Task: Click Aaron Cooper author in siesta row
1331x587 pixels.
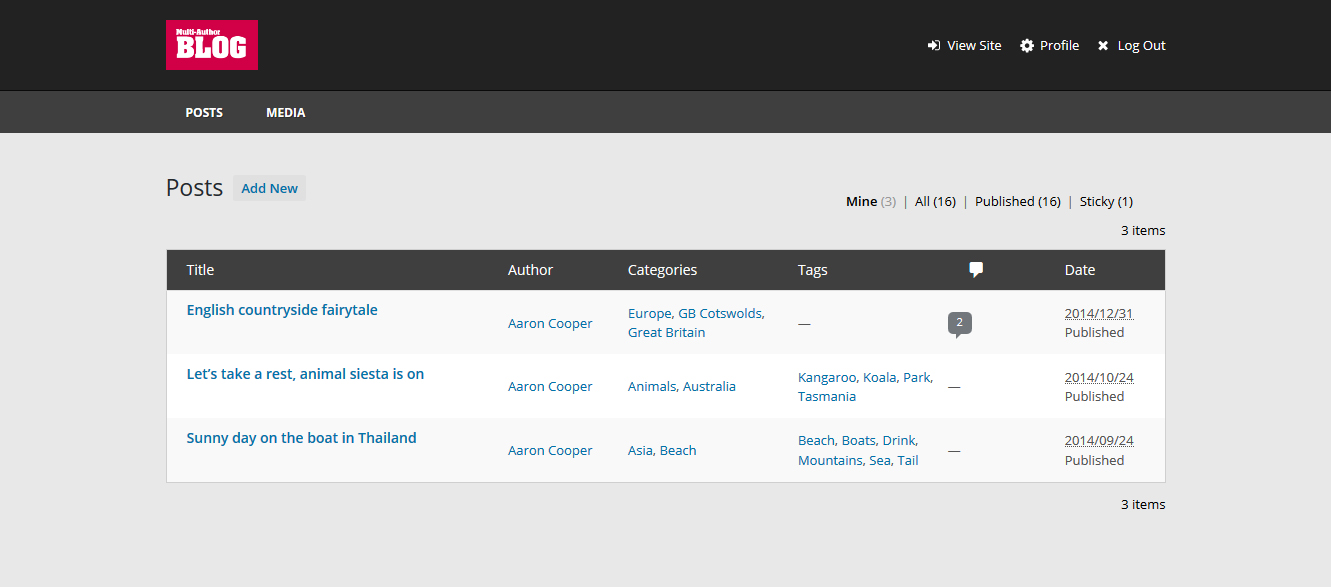Action: pos(550,386)
